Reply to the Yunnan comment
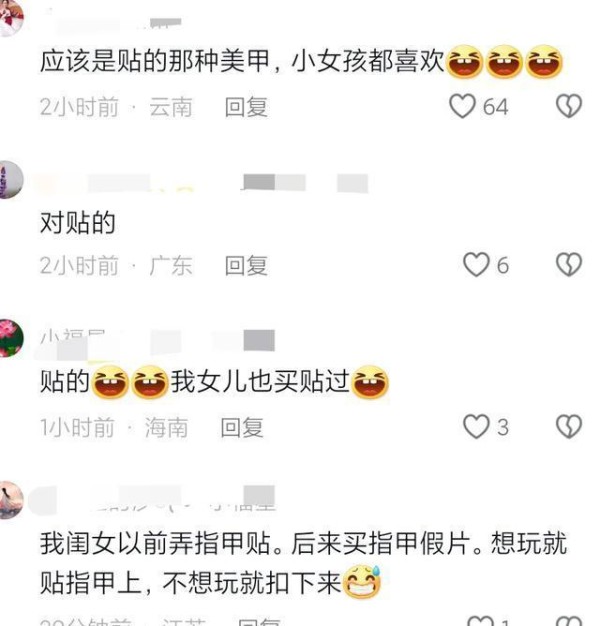 (x=246, y=107)
